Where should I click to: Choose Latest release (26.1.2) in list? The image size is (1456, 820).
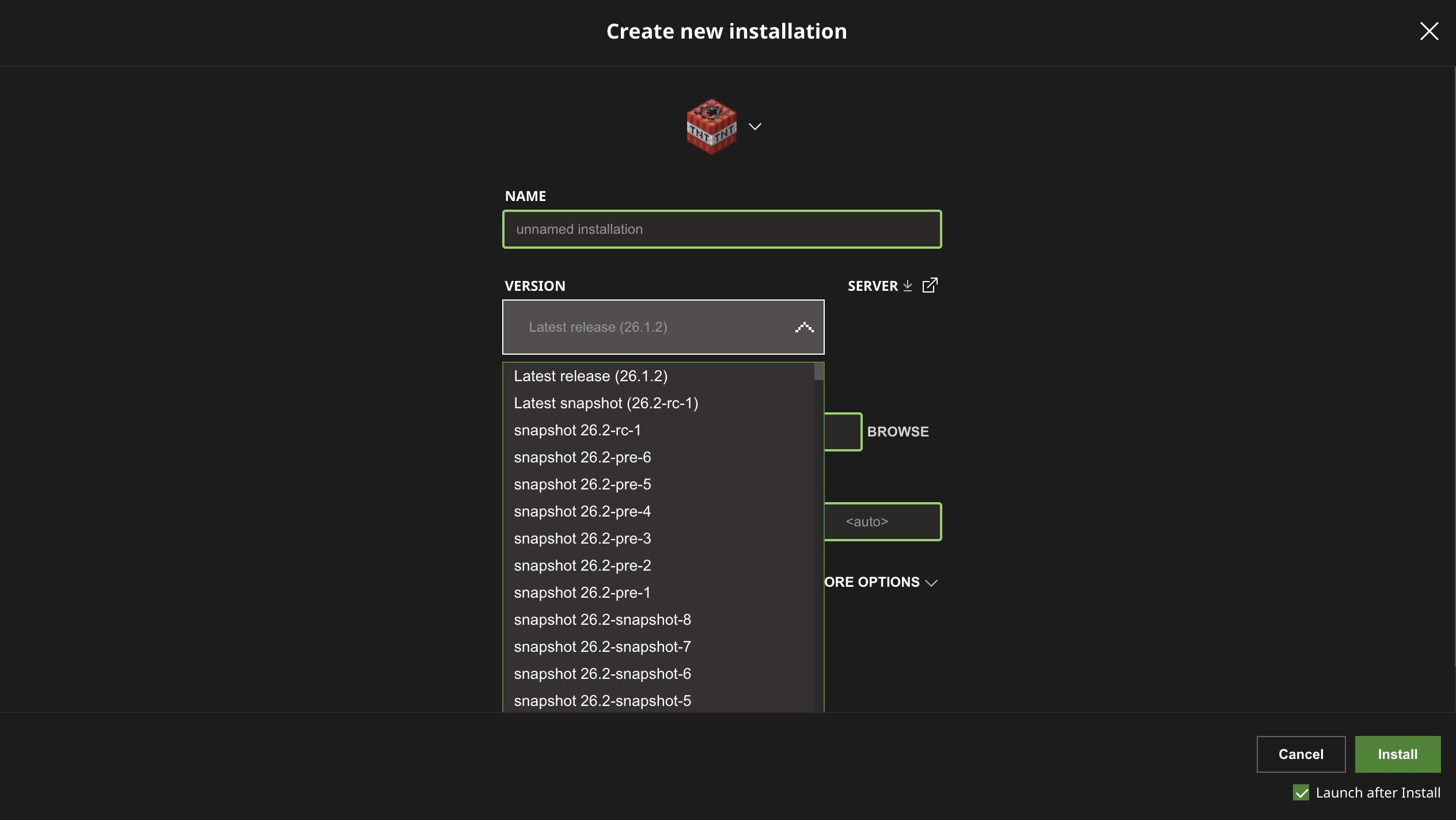click(659, 376)
